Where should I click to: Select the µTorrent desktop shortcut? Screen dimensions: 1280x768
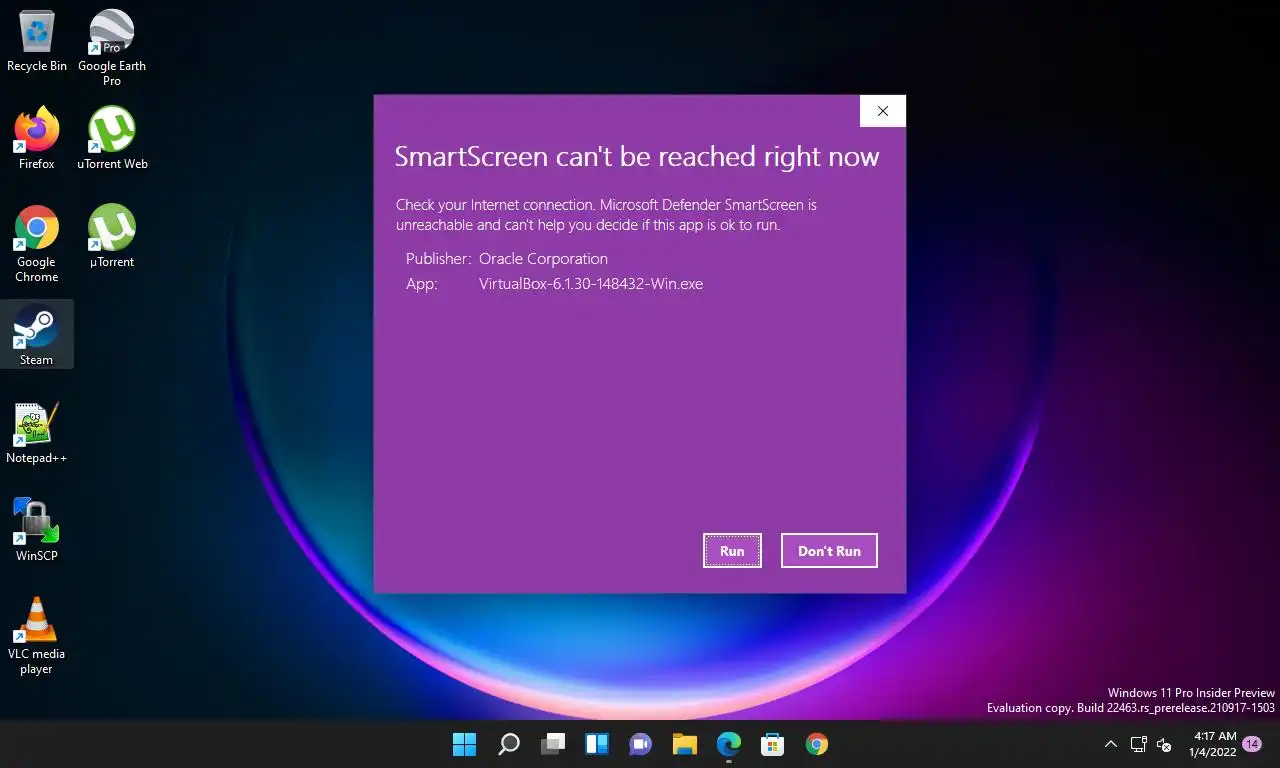click(x=112, y=236)
